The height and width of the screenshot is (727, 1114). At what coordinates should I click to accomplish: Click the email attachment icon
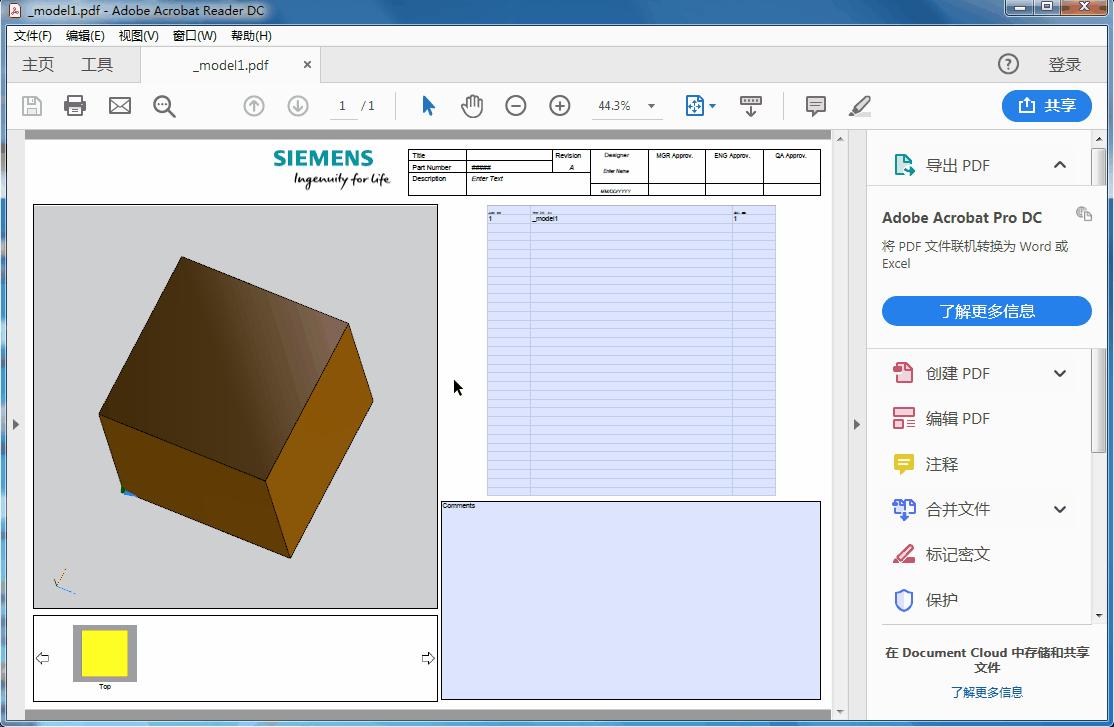pyautogui.click(x=119, y=105)
